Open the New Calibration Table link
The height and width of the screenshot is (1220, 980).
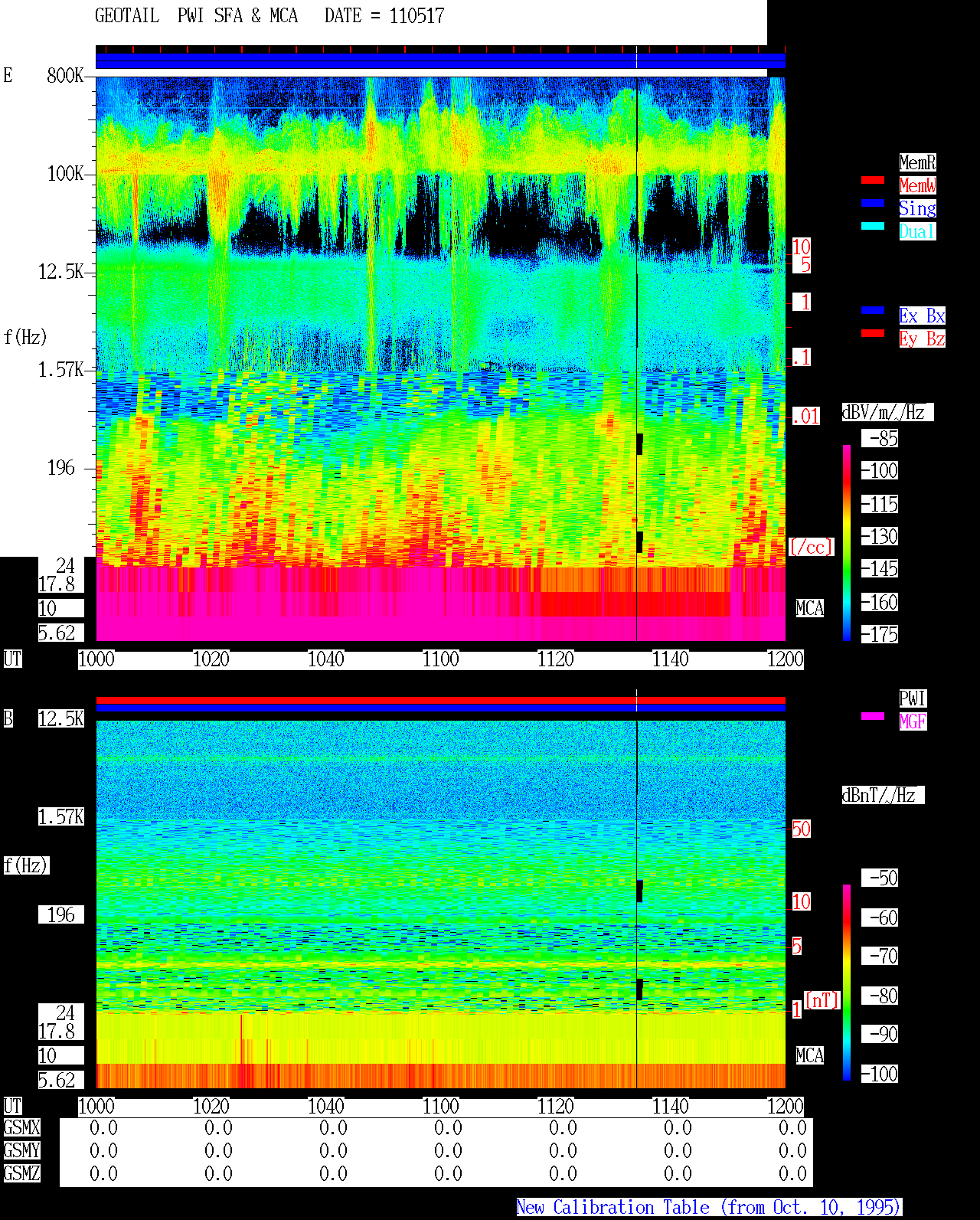[709, 1207]
